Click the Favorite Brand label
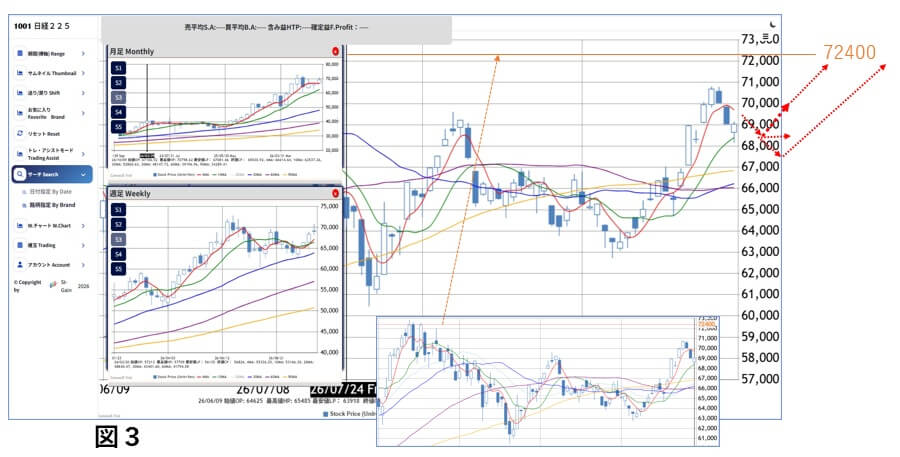Viewport: 900px width, 457px height. 46,113
